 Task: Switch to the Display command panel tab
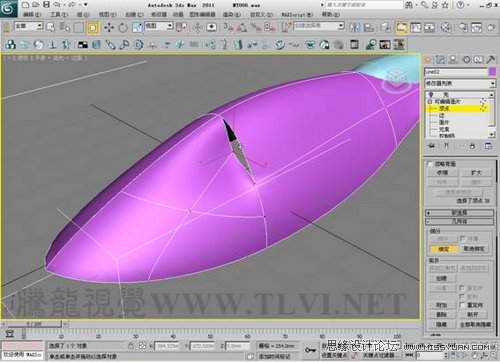479,60
